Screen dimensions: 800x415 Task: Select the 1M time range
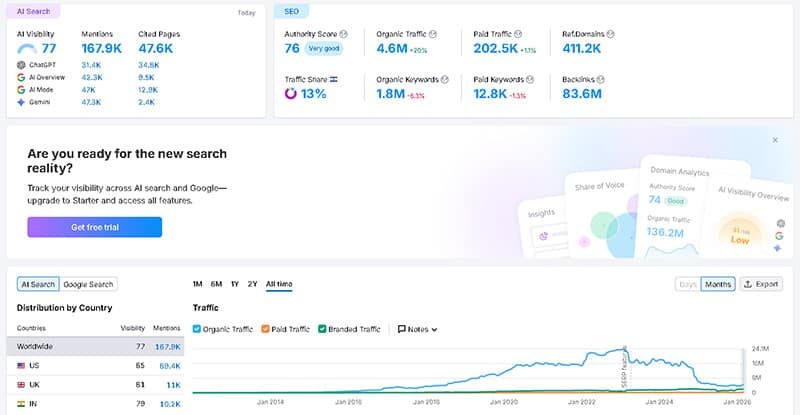pyautogui.click(x=197, y=284)
